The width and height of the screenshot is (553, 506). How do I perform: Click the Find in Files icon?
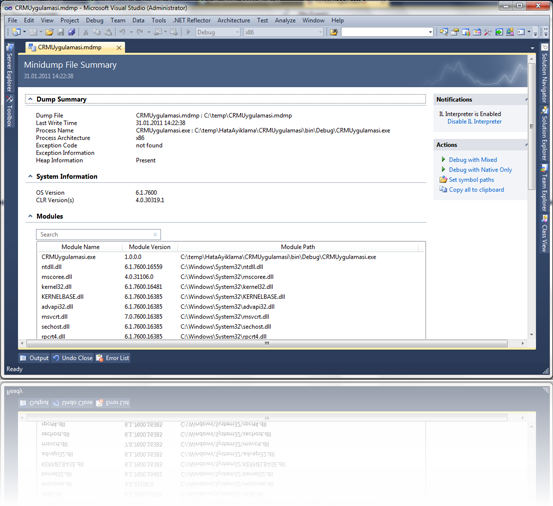point(334,32)
